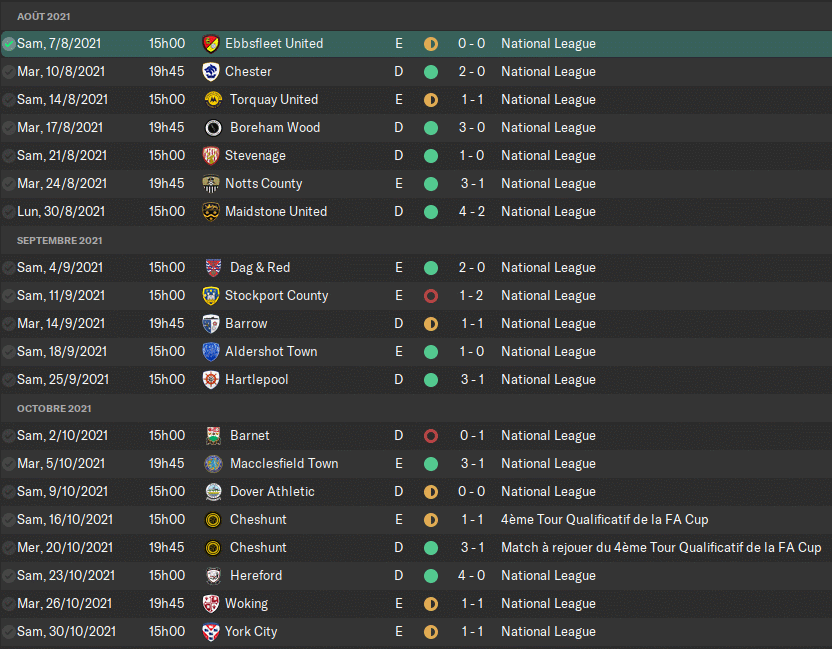Open the 4 - 2 score against Maidstone United
Screen dimensions: 832x649
[472, 212]
